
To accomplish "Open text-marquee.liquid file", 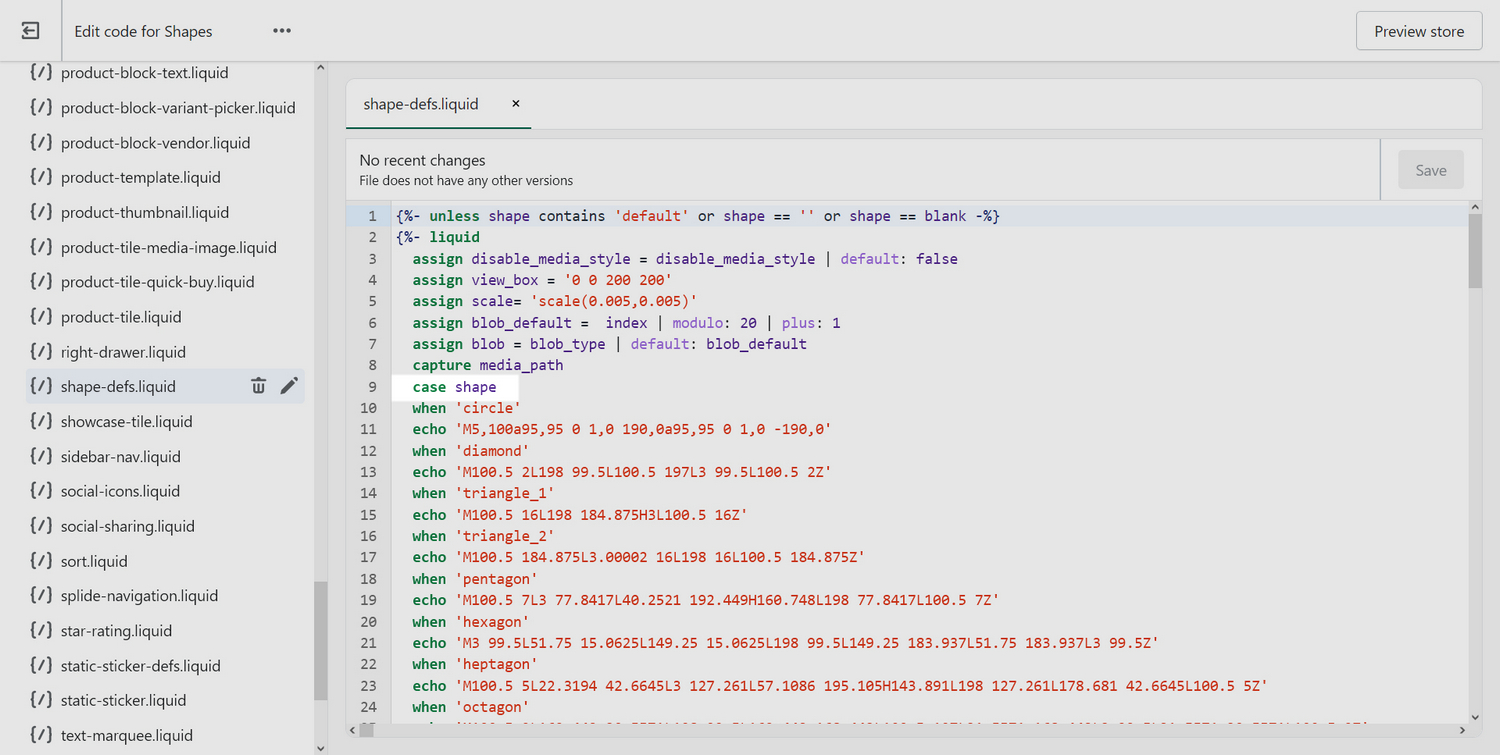I will pyautogui.click(x=126, y=735).
